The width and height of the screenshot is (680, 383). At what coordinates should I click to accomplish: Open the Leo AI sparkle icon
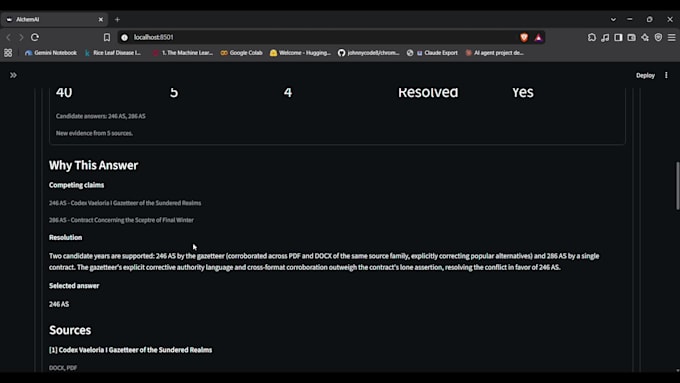click(645, 37)
